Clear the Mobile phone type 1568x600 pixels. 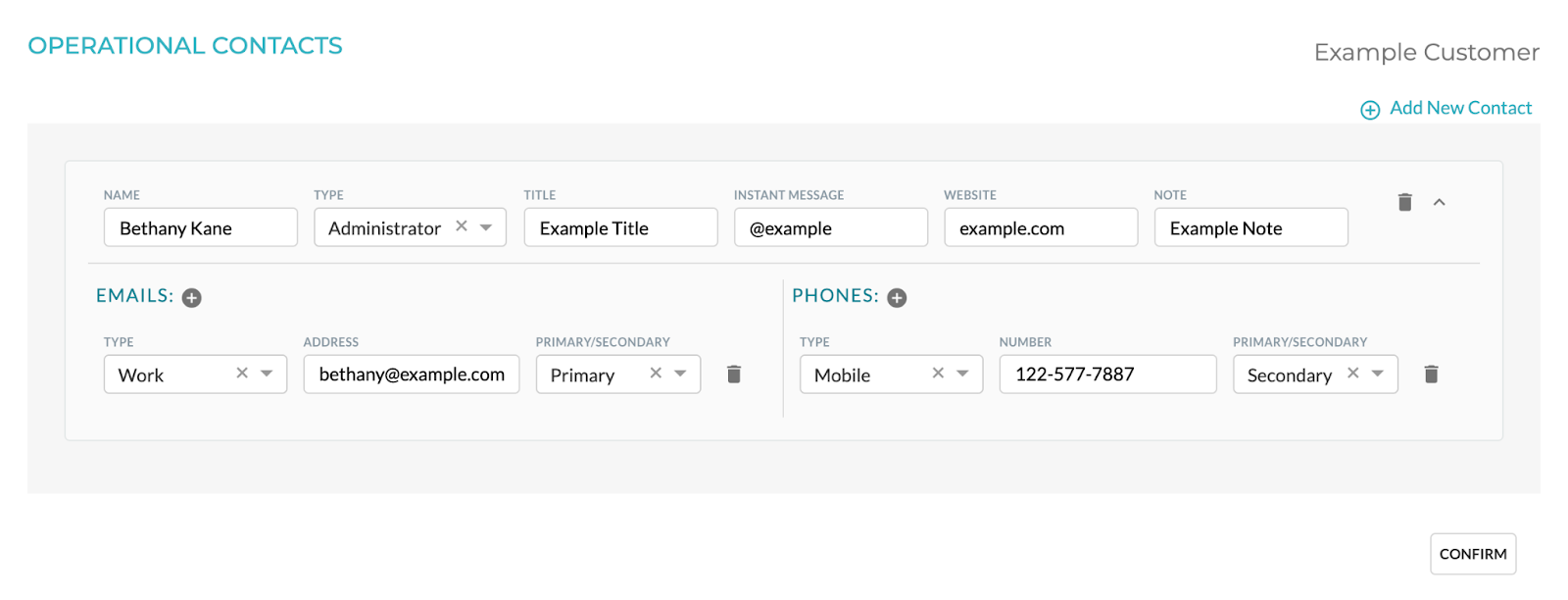[x=938, y=374]
